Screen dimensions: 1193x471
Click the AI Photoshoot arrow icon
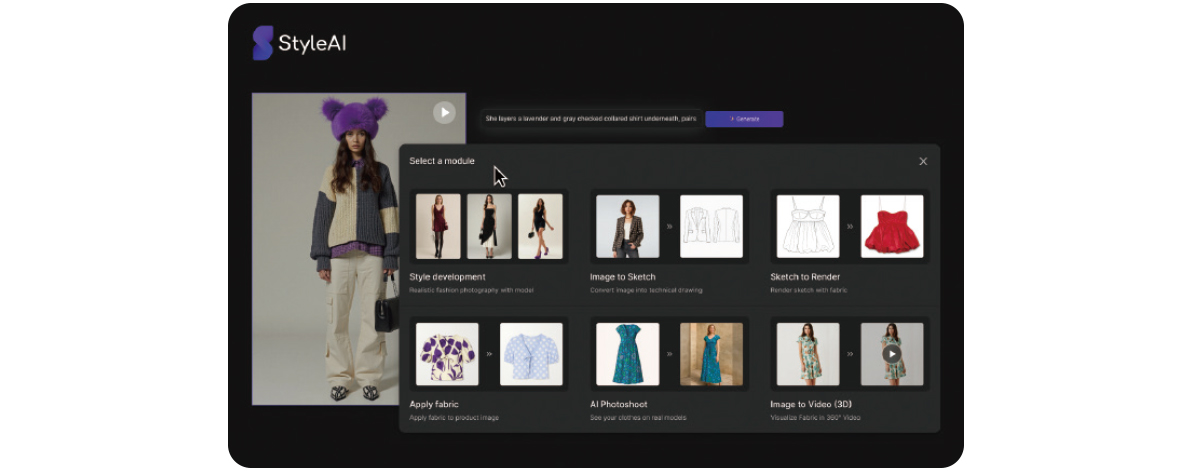(670, 354)
